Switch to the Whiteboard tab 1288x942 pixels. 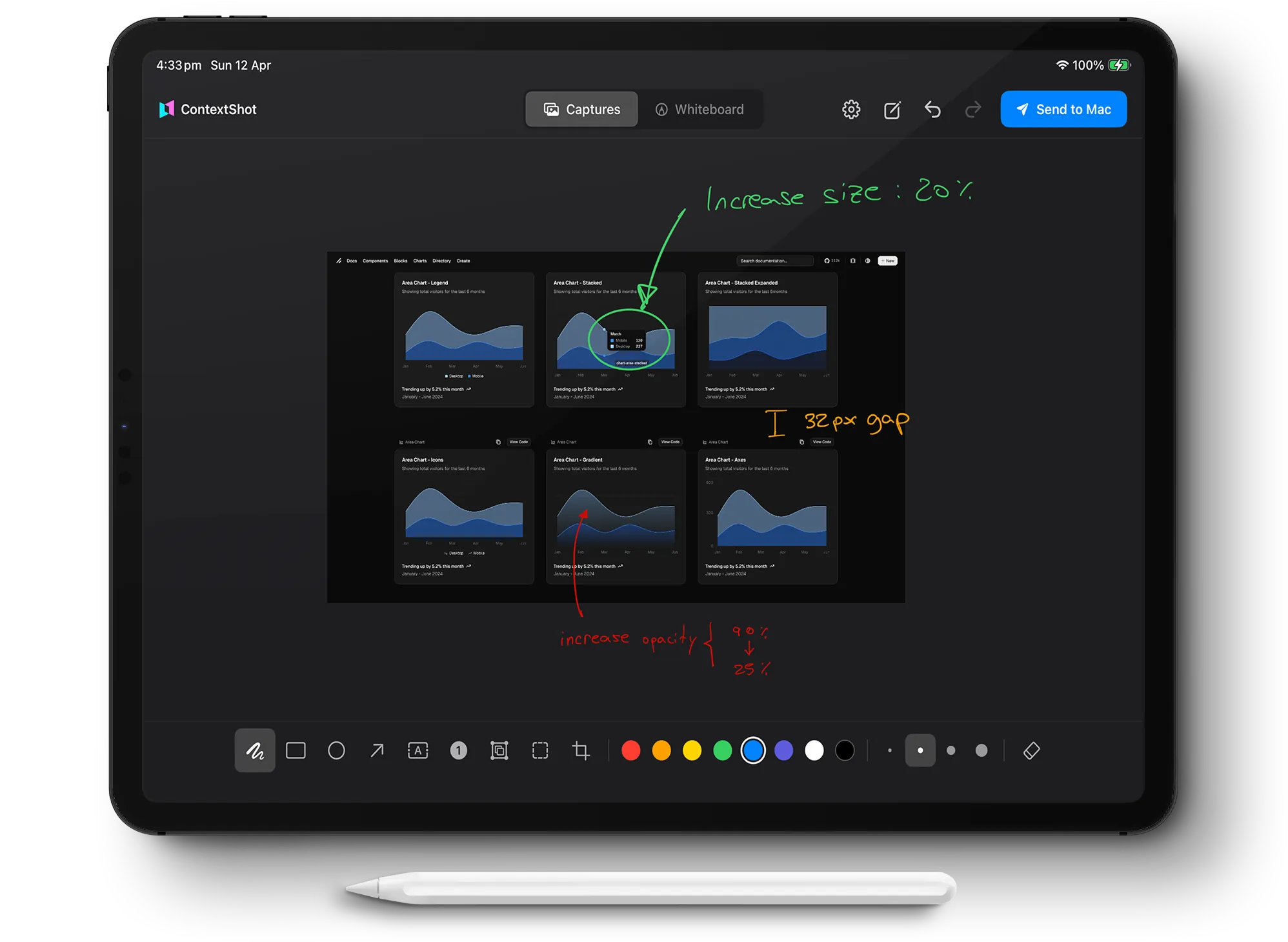coord(699,109)
